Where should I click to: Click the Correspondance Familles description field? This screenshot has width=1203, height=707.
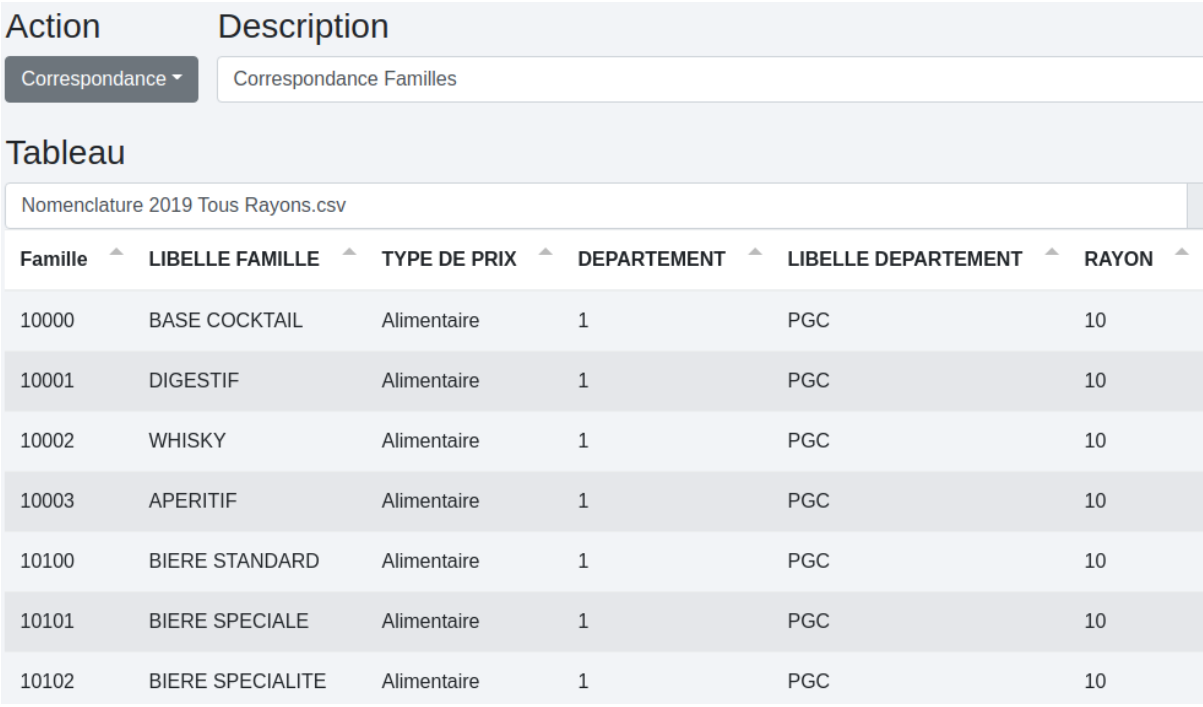pos(700,80)
